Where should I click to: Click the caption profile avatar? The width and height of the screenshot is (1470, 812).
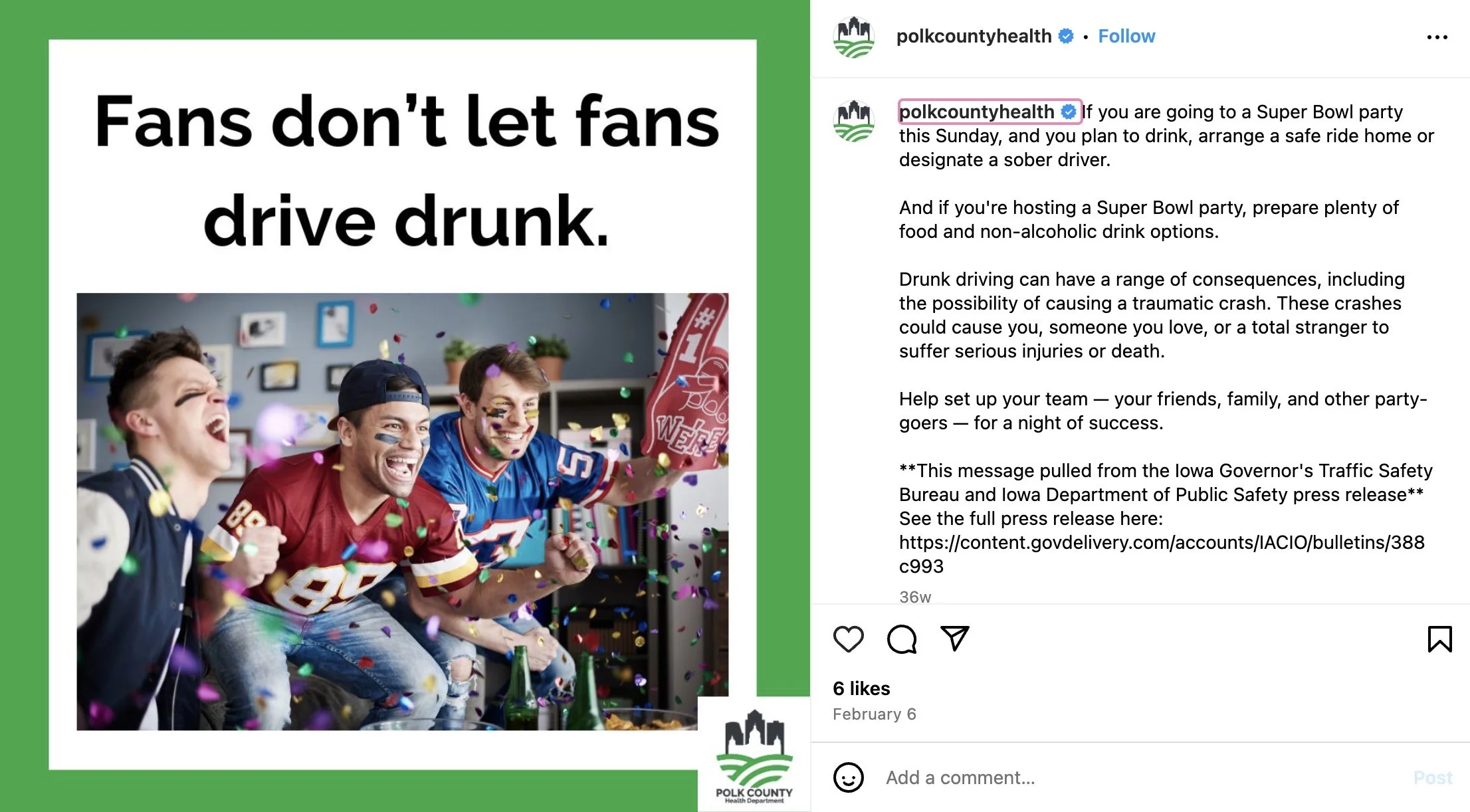tap(854, 121)
